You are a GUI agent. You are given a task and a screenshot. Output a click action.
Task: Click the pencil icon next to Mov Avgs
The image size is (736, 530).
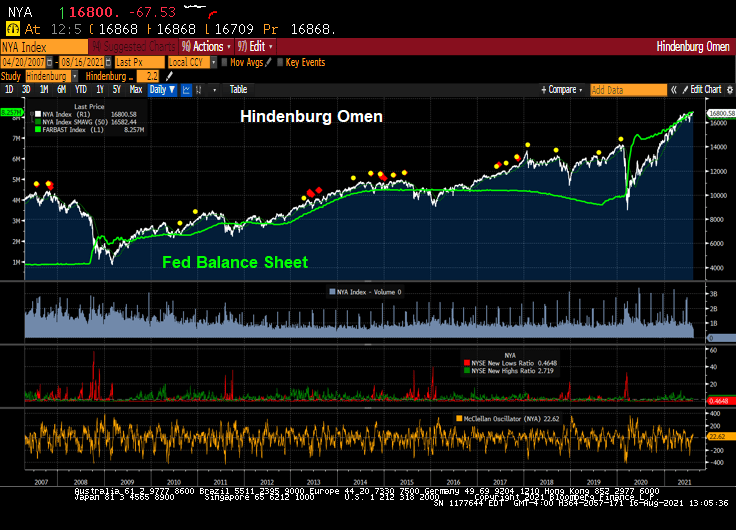(270, 62)
